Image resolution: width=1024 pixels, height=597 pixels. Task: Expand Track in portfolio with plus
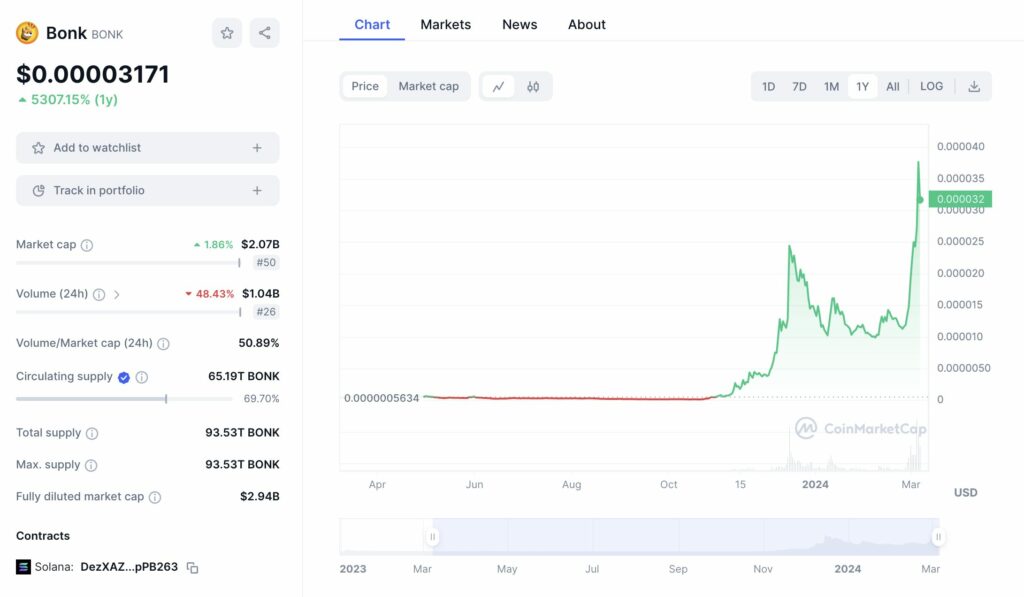click(x=257, y=190)
